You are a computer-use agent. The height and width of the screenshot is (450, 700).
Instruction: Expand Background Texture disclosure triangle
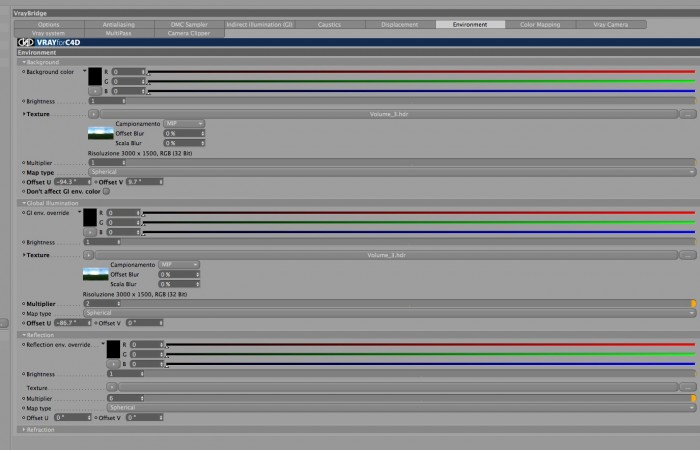[x=24, y=114]
